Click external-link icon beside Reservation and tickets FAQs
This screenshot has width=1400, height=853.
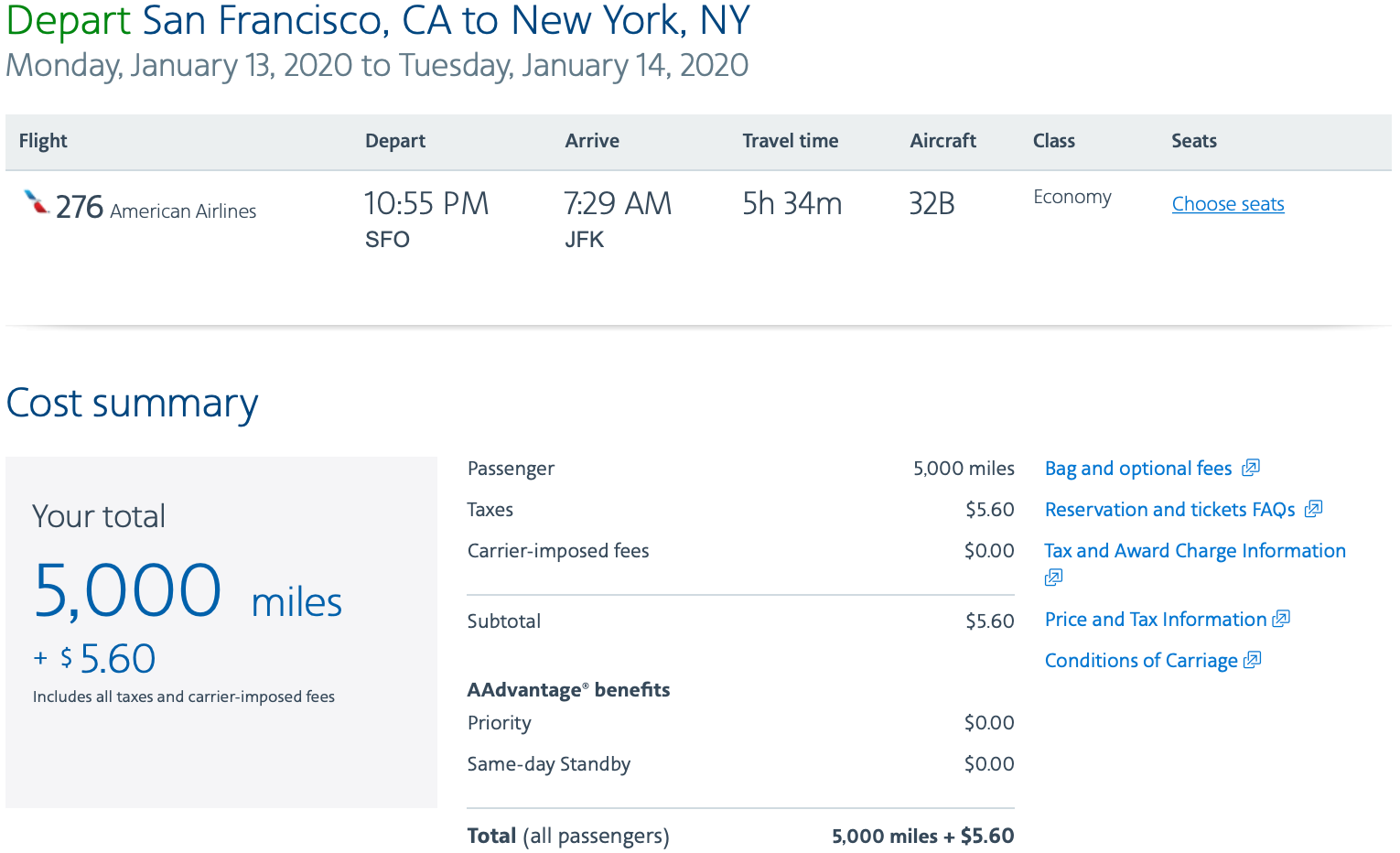coord(1314,509)
